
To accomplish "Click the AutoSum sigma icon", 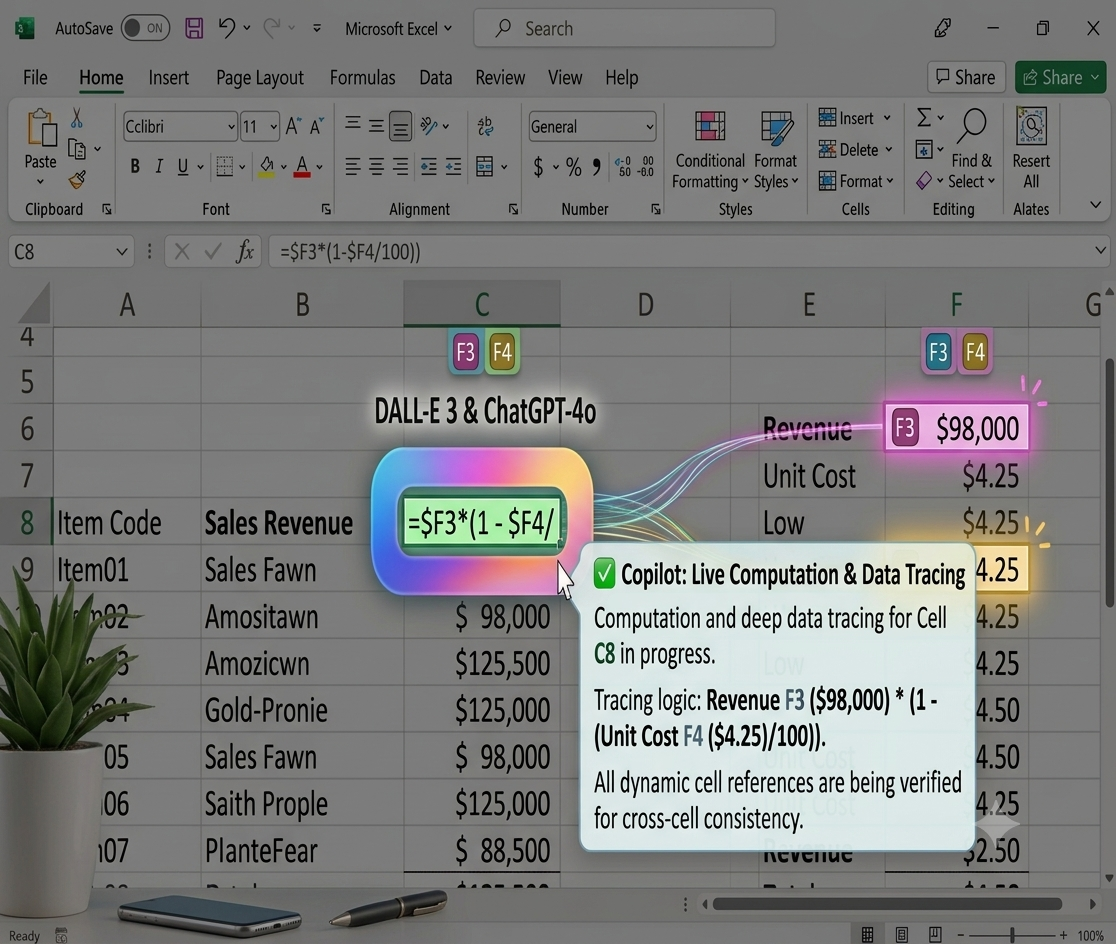I will 924,117.
